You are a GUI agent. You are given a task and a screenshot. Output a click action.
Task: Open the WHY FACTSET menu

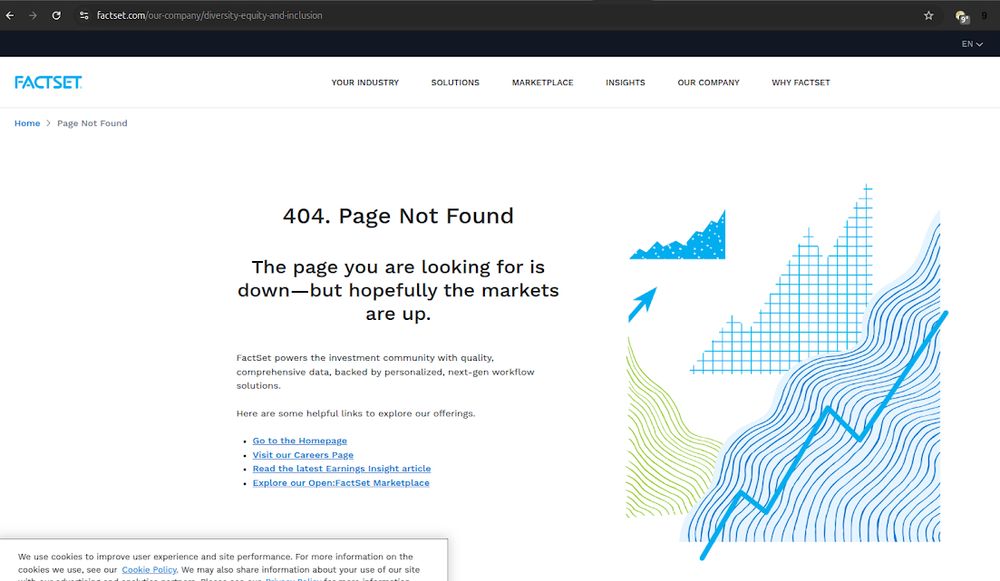tap(800, 83)
